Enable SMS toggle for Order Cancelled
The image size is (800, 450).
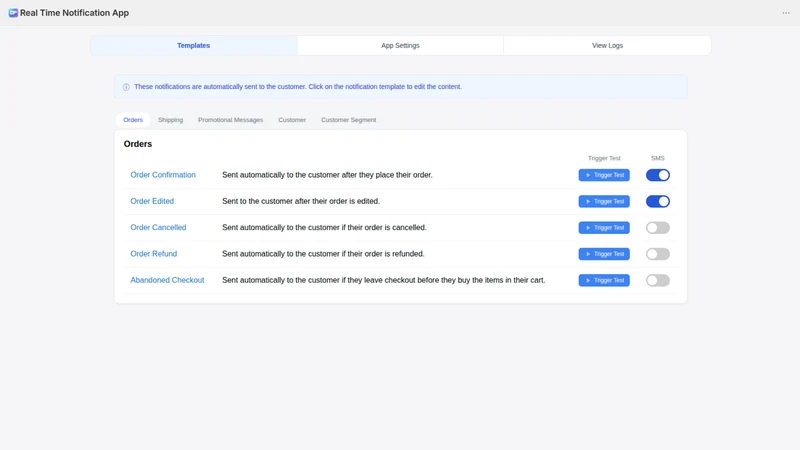click(x=658, y=228)
